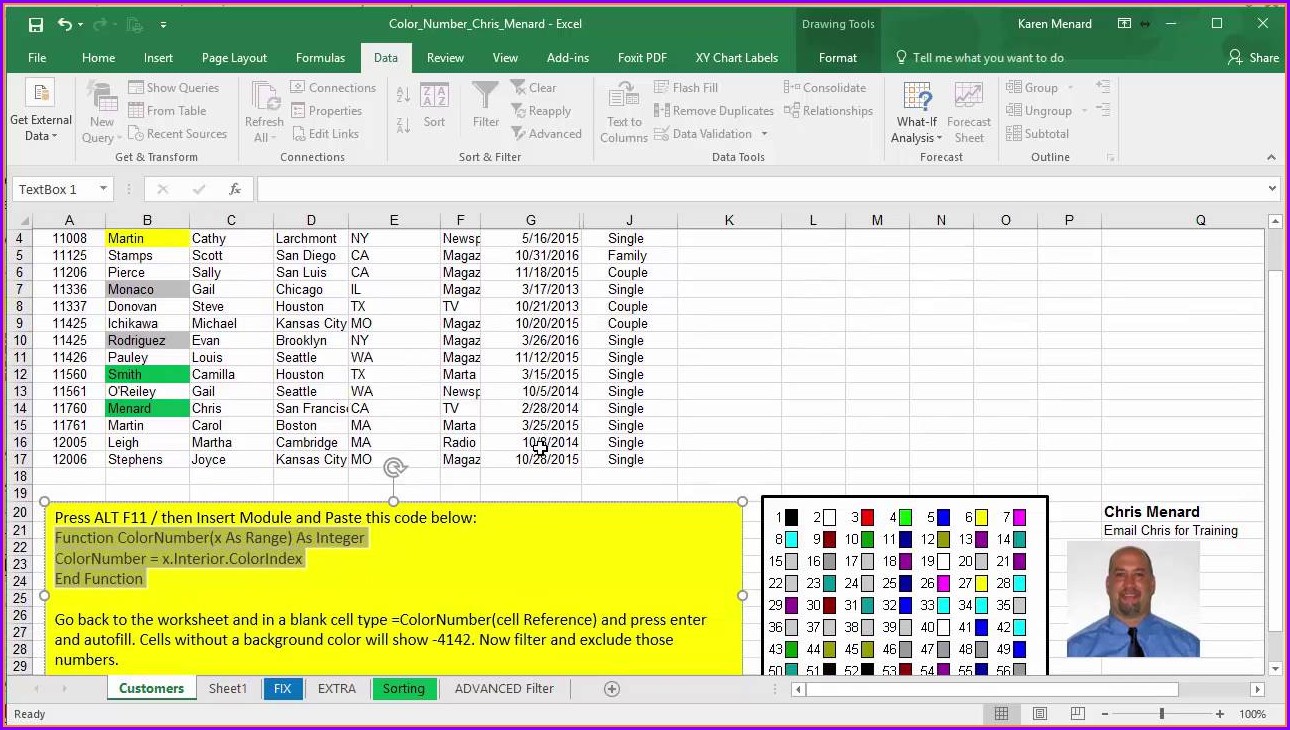Sort ascending A to Z
Image resolution: width=1290 pixels, height=730 pixels.
(403, 96)
